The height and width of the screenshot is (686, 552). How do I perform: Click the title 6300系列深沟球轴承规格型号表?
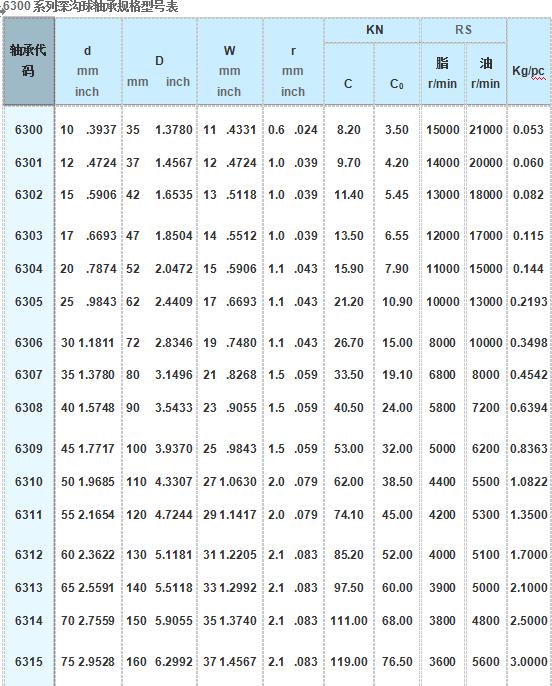(91, 7)
